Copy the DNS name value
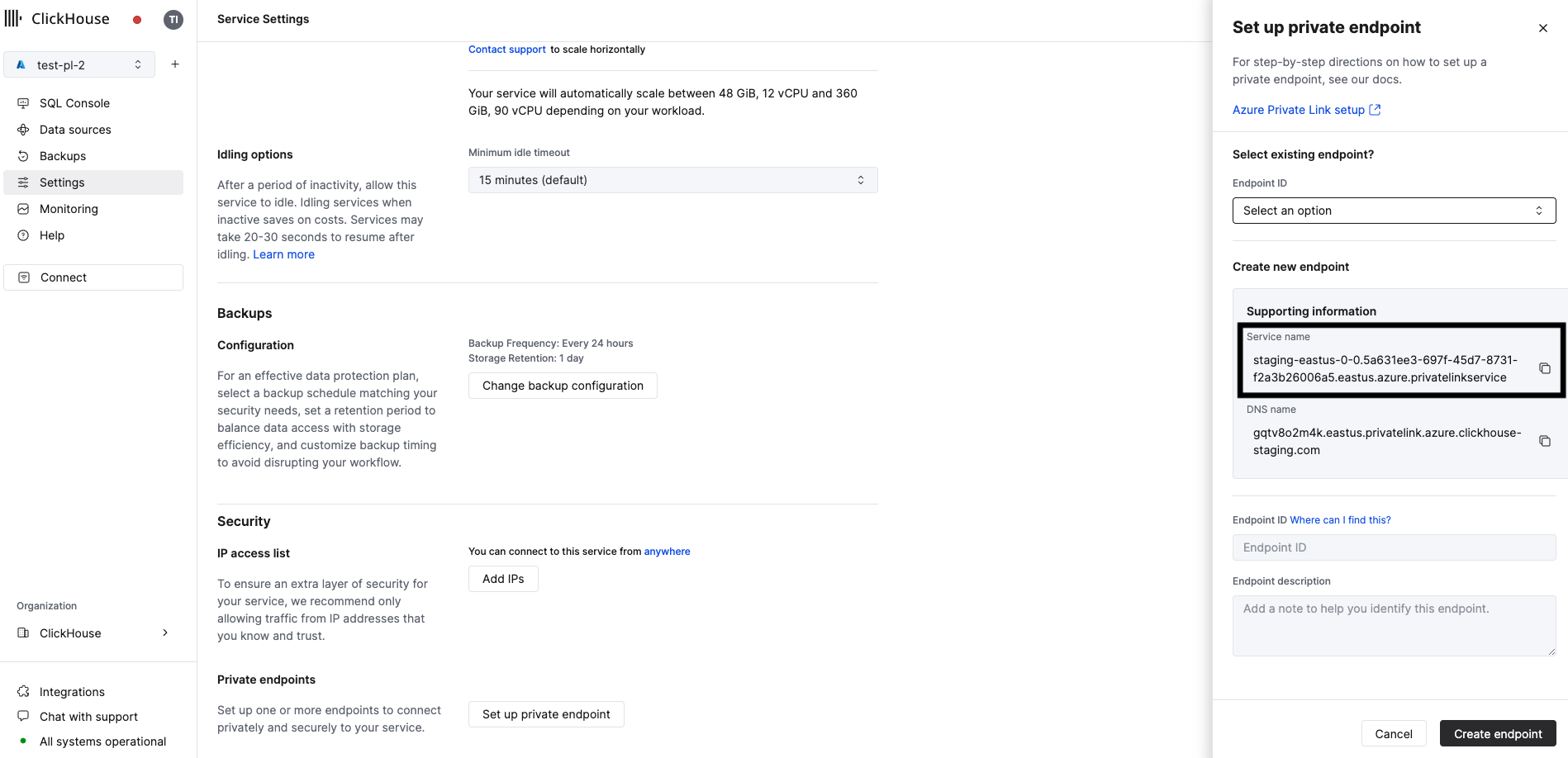 (x=1544, y=441)
